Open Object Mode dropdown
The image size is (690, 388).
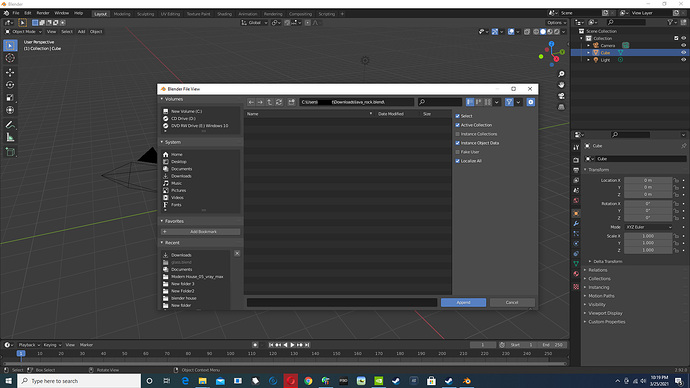[23, 32]
